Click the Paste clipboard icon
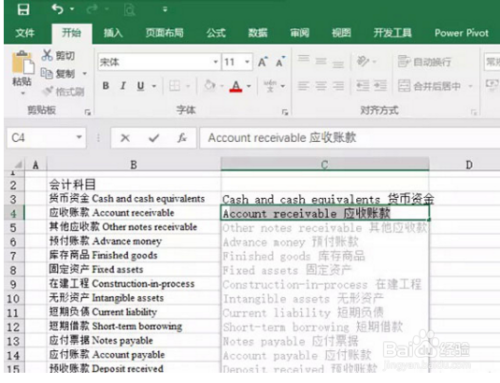 point(23,63)
